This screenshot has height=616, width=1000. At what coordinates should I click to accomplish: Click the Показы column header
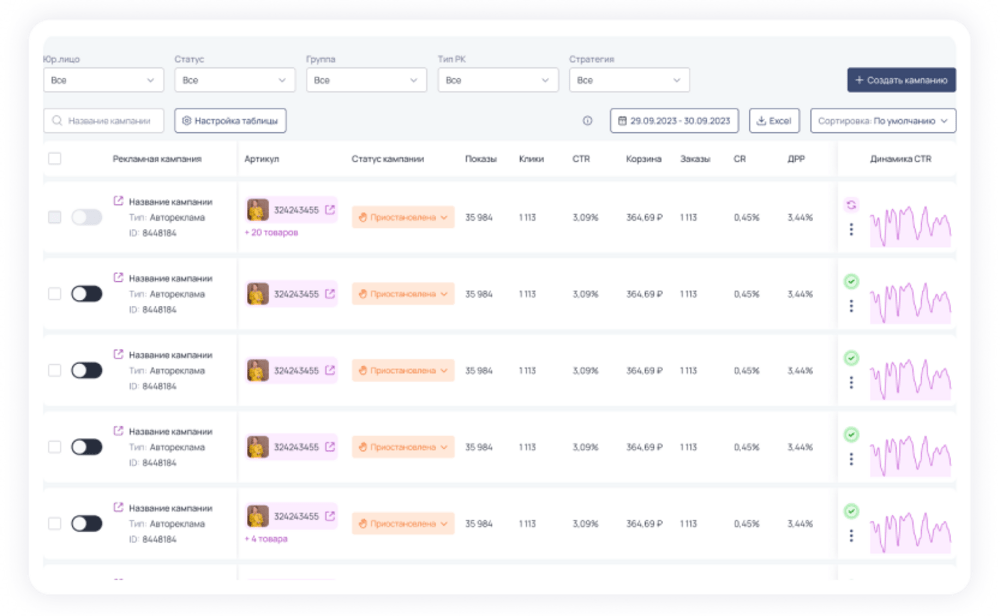coord(481,159)
